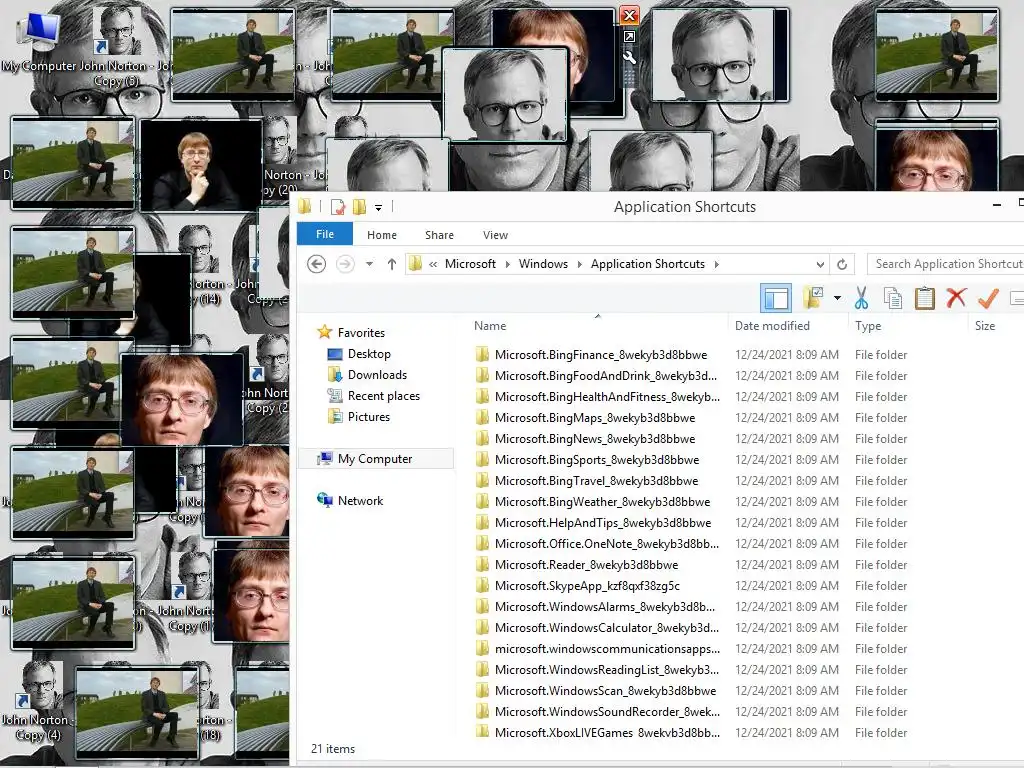Select Windows in the breadcrumb path

[x=543, y=264]
